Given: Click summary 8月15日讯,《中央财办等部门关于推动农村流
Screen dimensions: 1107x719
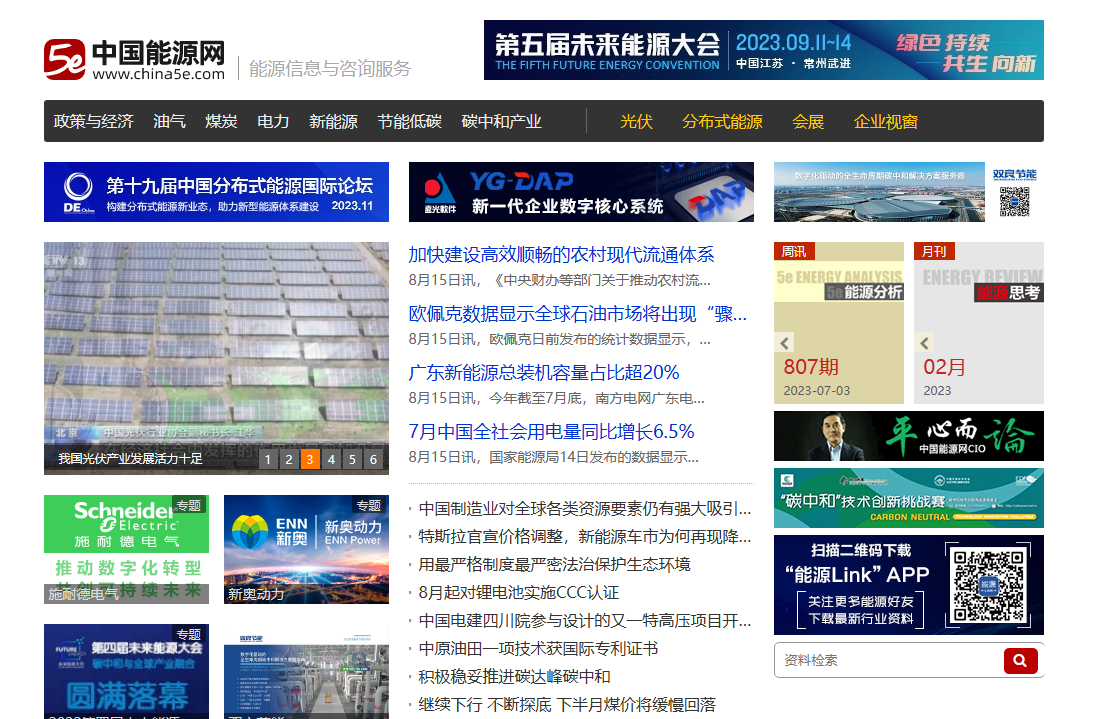Looking at the screenshot, I should (559, 281).
